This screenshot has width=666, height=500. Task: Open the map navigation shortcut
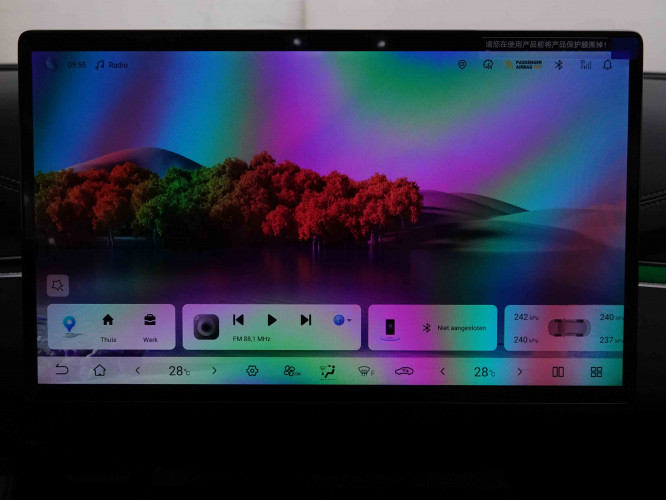click(69, 325)
